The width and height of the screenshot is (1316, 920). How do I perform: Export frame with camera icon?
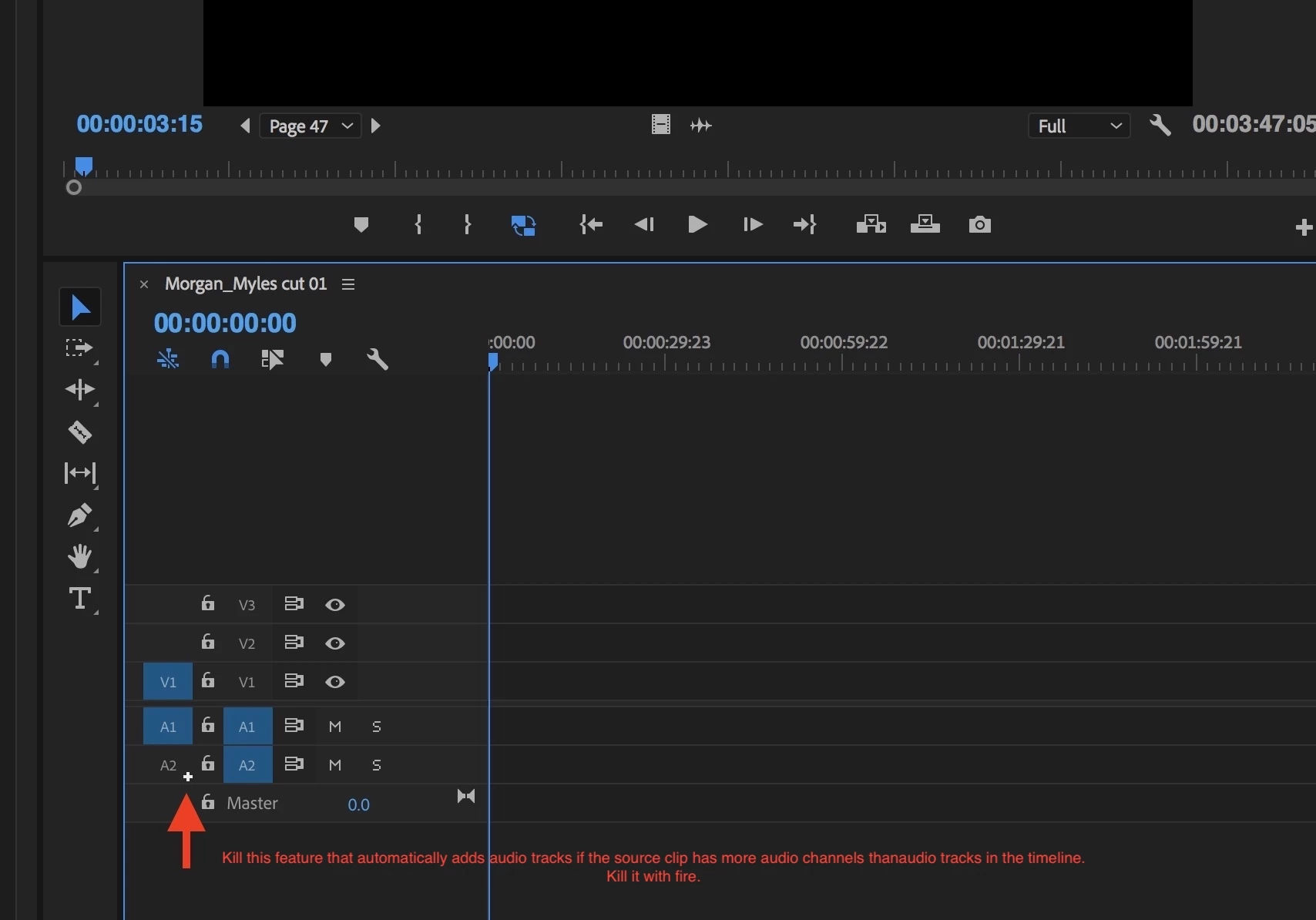tap(980, 224)
